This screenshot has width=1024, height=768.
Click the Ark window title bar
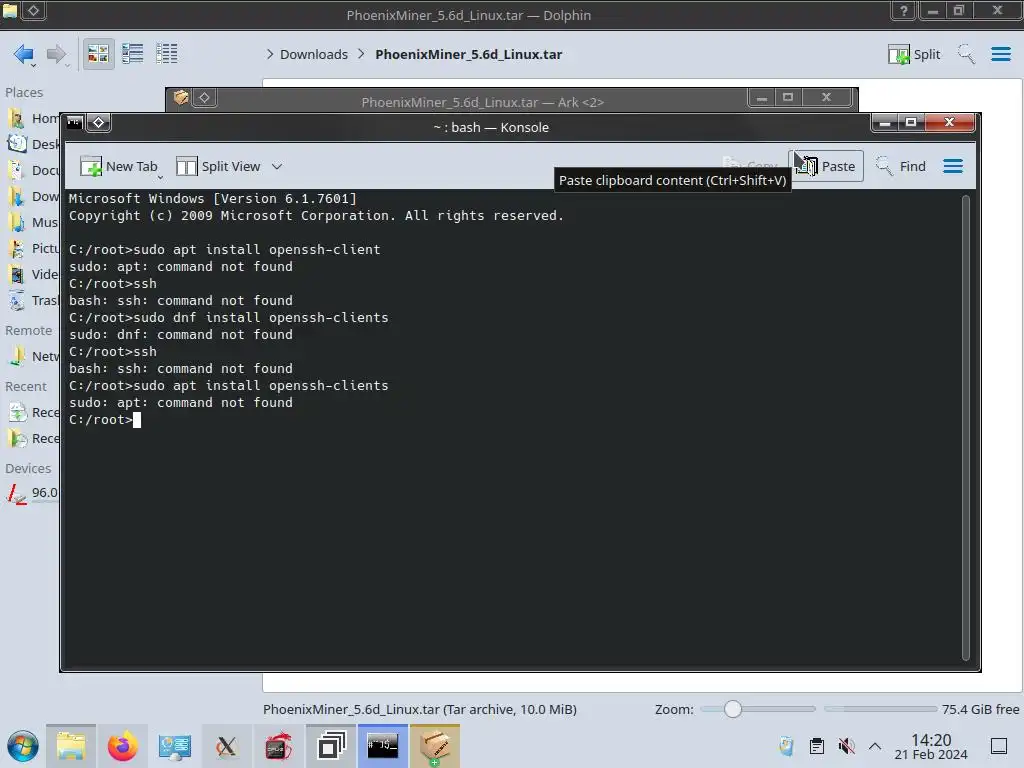tap(483, 102)
